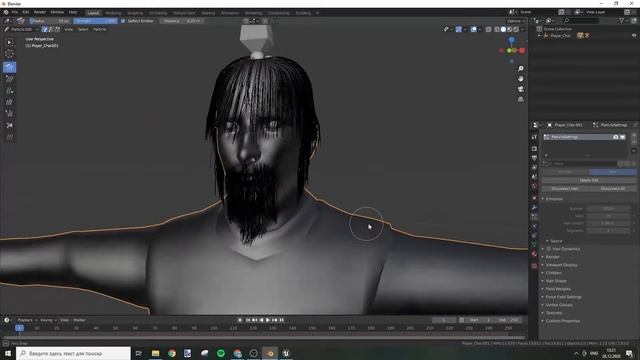Open the timeline Playback dropdown
The image size is (640, 360).
(27, 320)
